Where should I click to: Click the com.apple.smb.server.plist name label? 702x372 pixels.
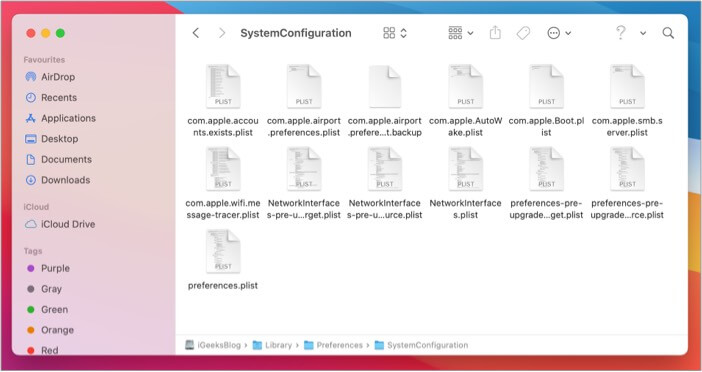[x=627, y=127]
